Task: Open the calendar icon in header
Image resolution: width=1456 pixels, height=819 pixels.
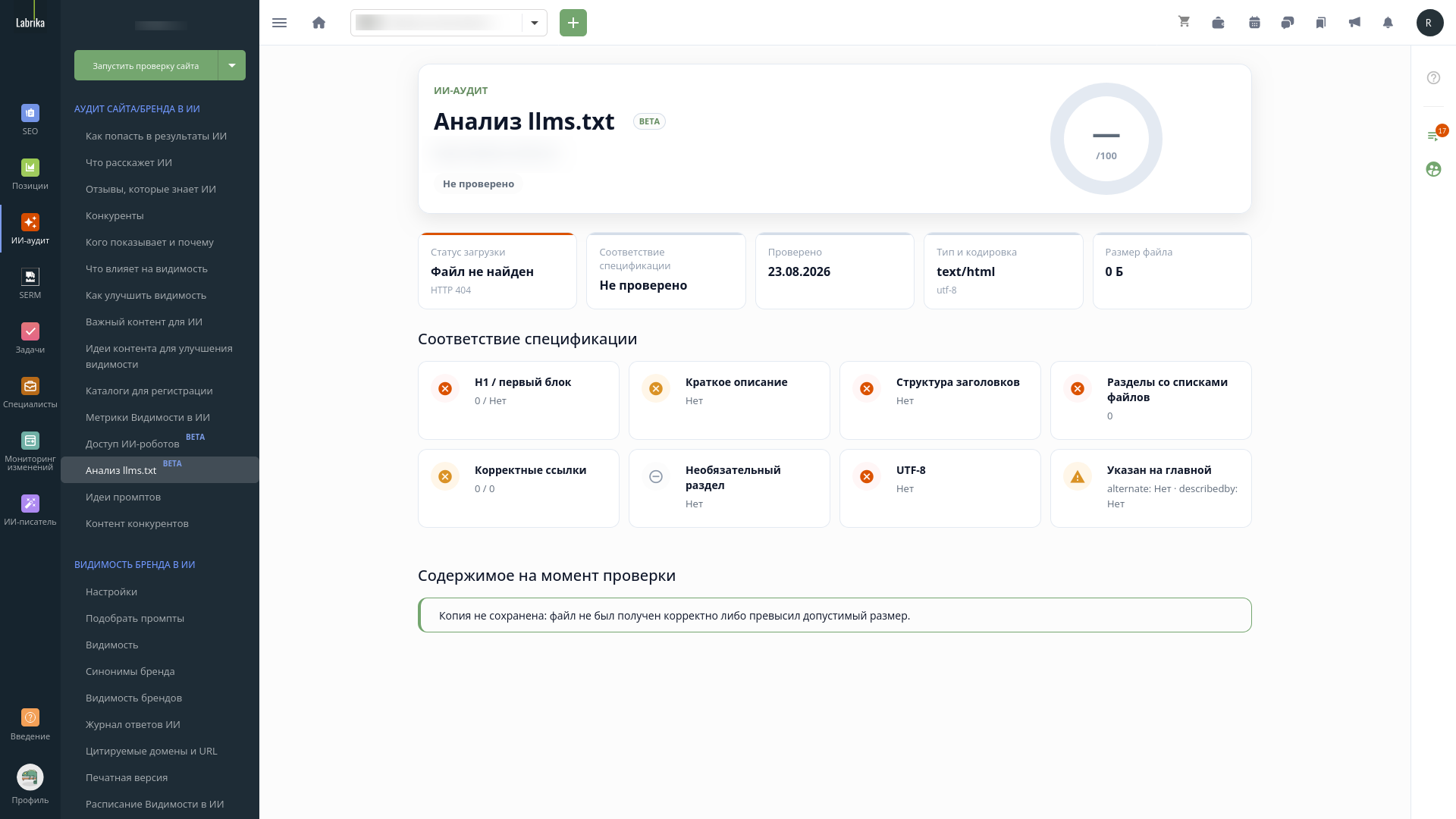Action: (x=1254, y=23)
